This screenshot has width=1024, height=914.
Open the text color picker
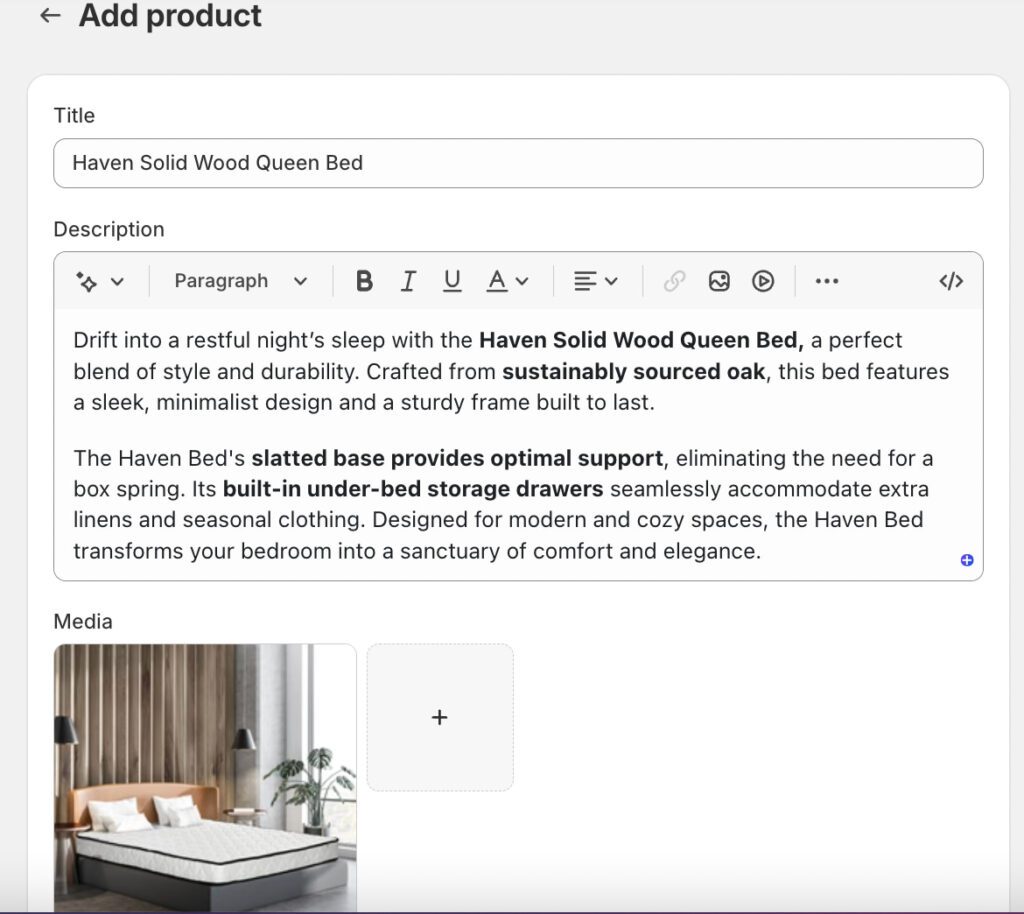click(x=506, y=282)
